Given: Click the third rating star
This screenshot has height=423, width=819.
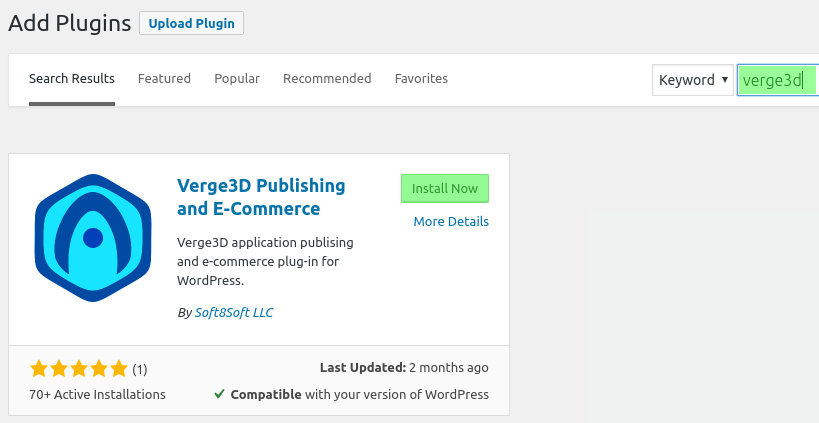Looking at the screenshot, I should point(79,369).
